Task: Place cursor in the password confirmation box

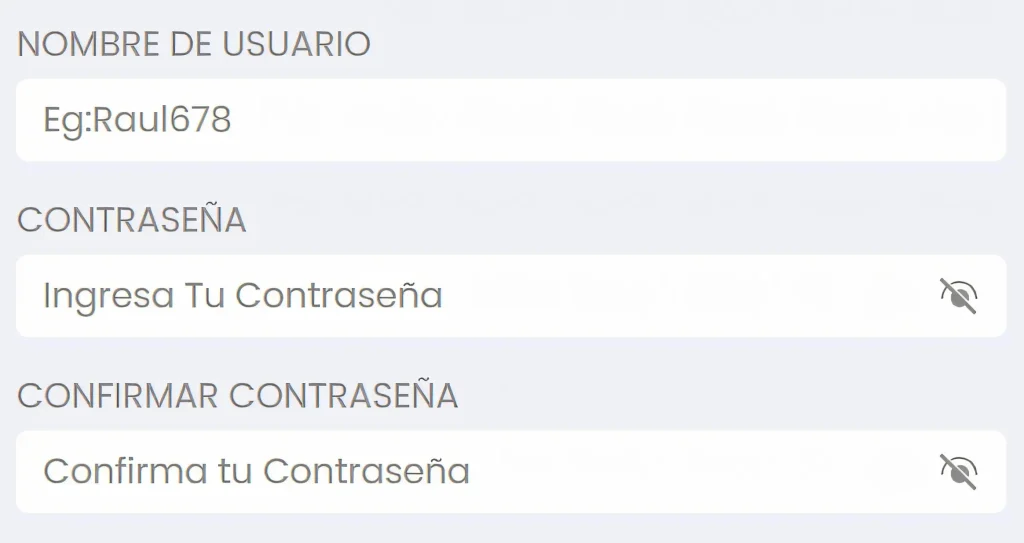Action: tap(480, 472)
